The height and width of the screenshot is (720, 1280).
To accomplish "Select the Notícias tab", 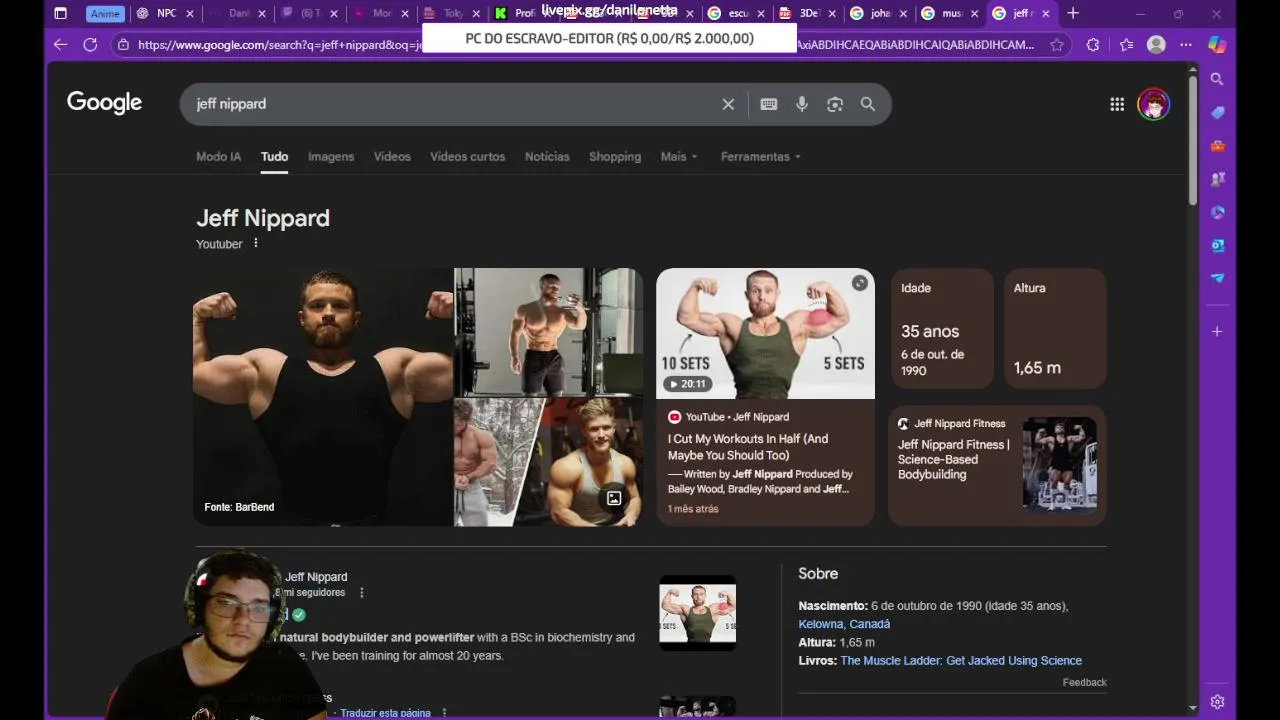I will (x=547, y=156).
